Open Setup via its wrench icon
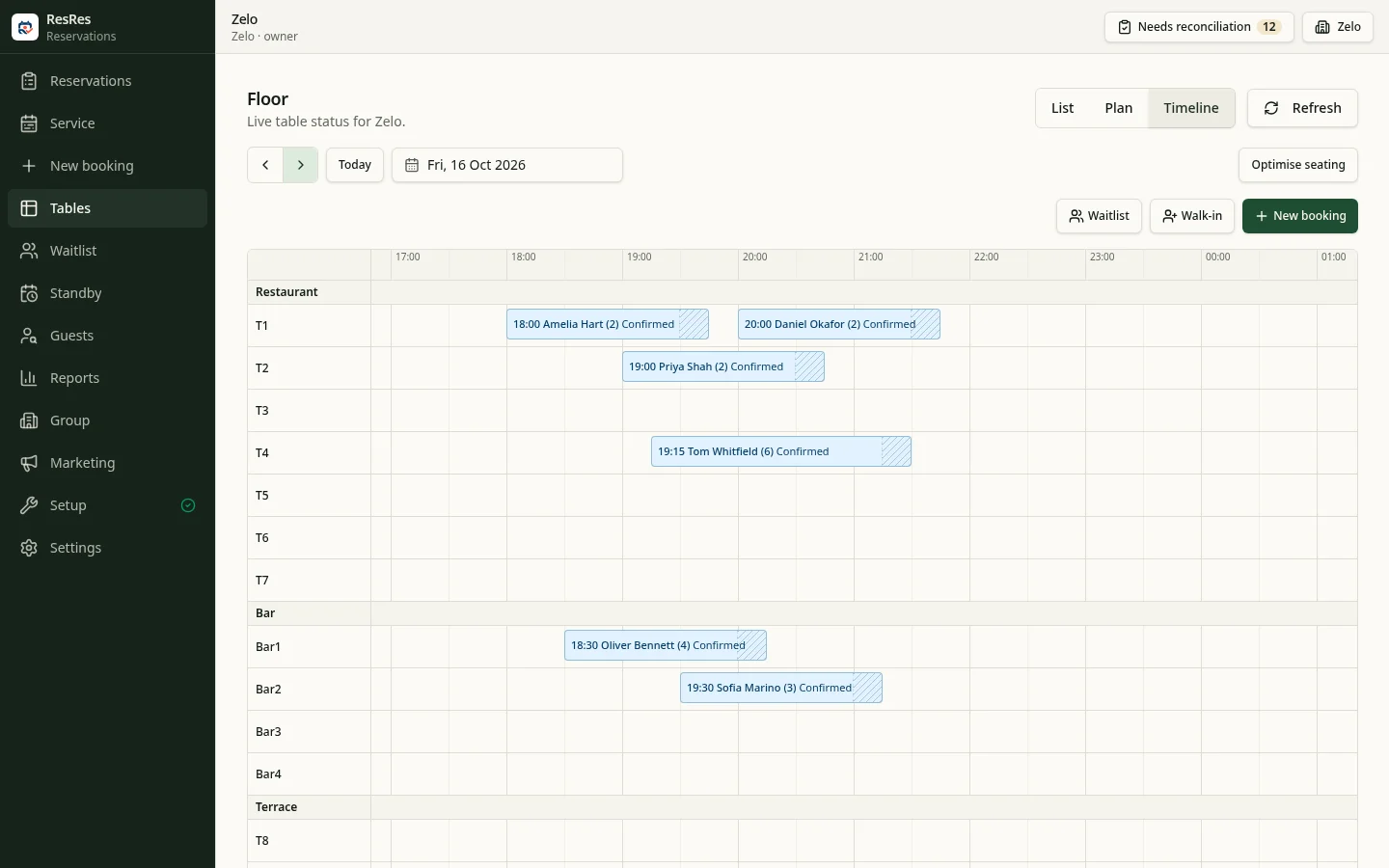 [29, 505]
